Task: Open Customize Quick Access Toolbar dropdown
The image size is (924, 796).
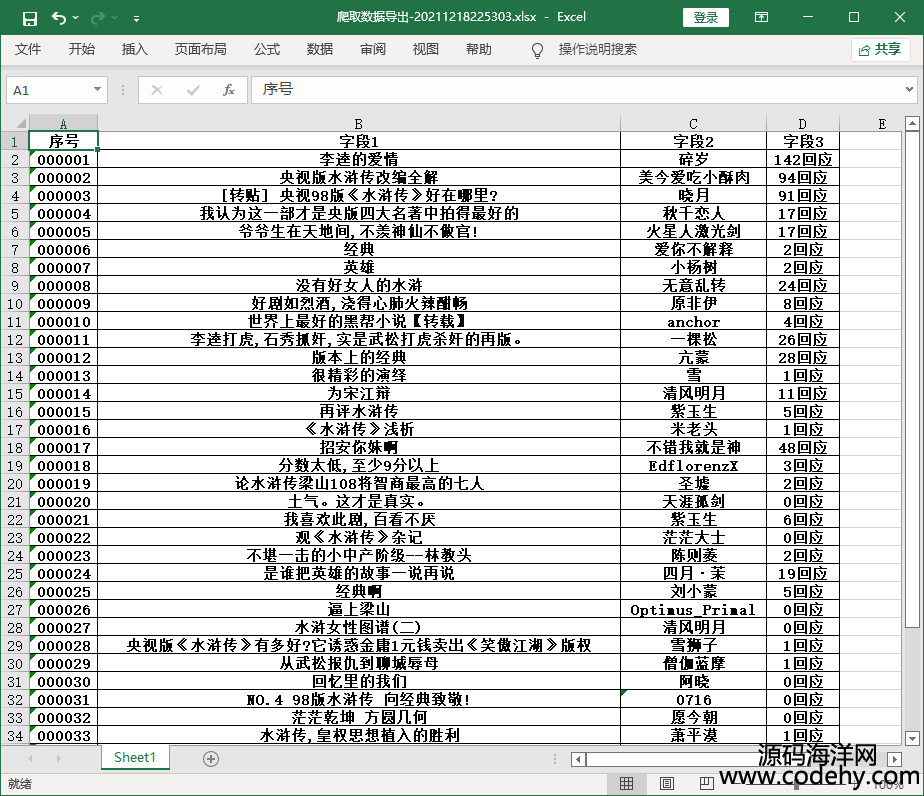Action: click(x=136, y=18)
